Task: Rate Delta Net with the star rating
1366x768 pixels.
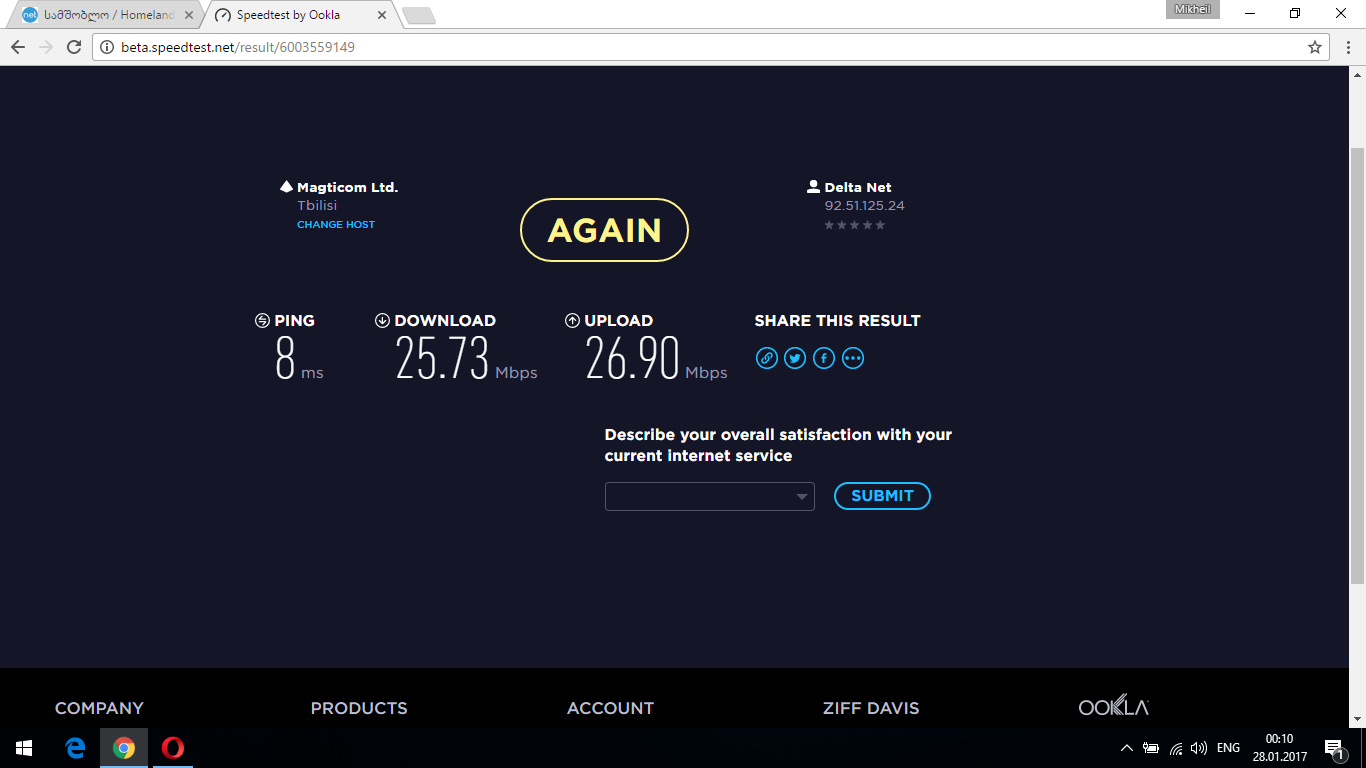Action: pos(854,225)
